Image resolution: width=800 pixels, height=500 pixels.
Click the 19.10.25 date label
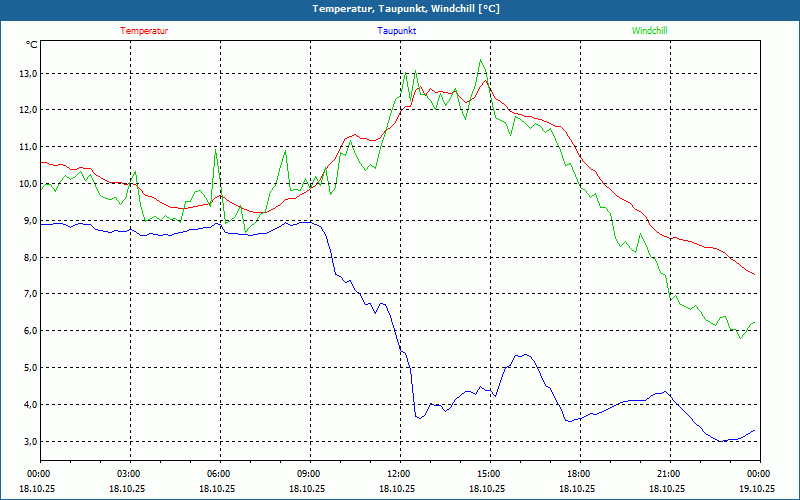[757, 488]
